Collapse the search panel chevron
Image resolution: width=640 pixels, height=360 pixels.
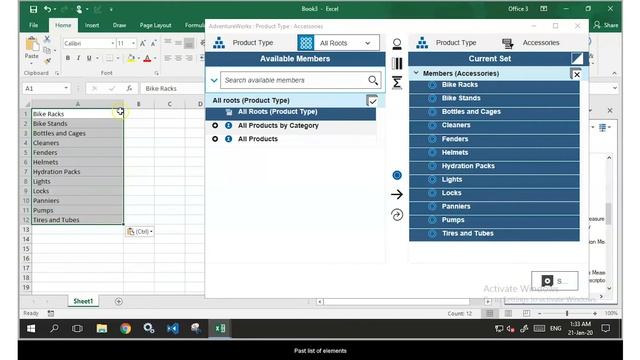tap(214, 80)
